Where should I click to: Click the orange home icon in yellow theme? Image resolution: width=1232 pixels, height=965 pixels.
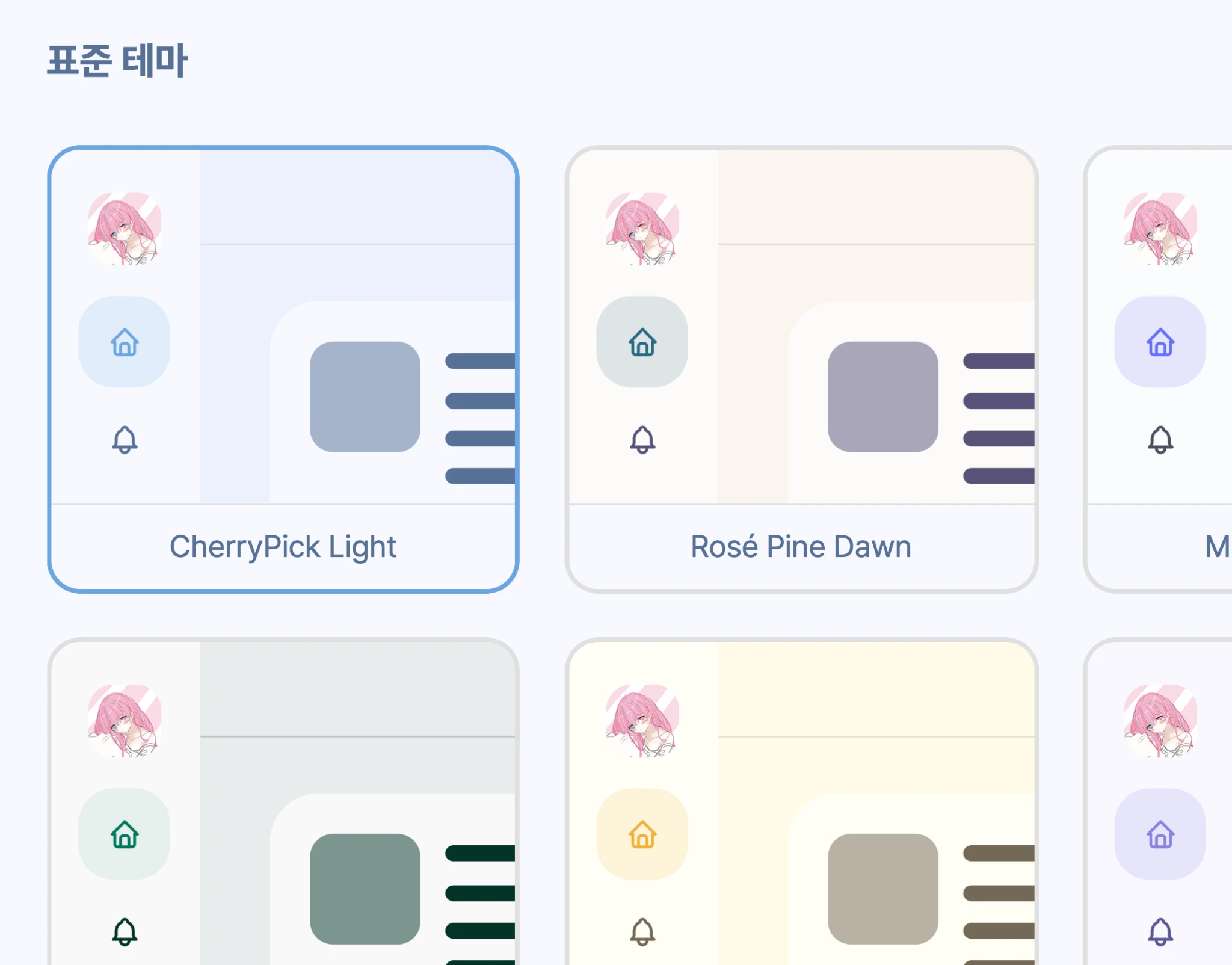[x=642, y=834]
